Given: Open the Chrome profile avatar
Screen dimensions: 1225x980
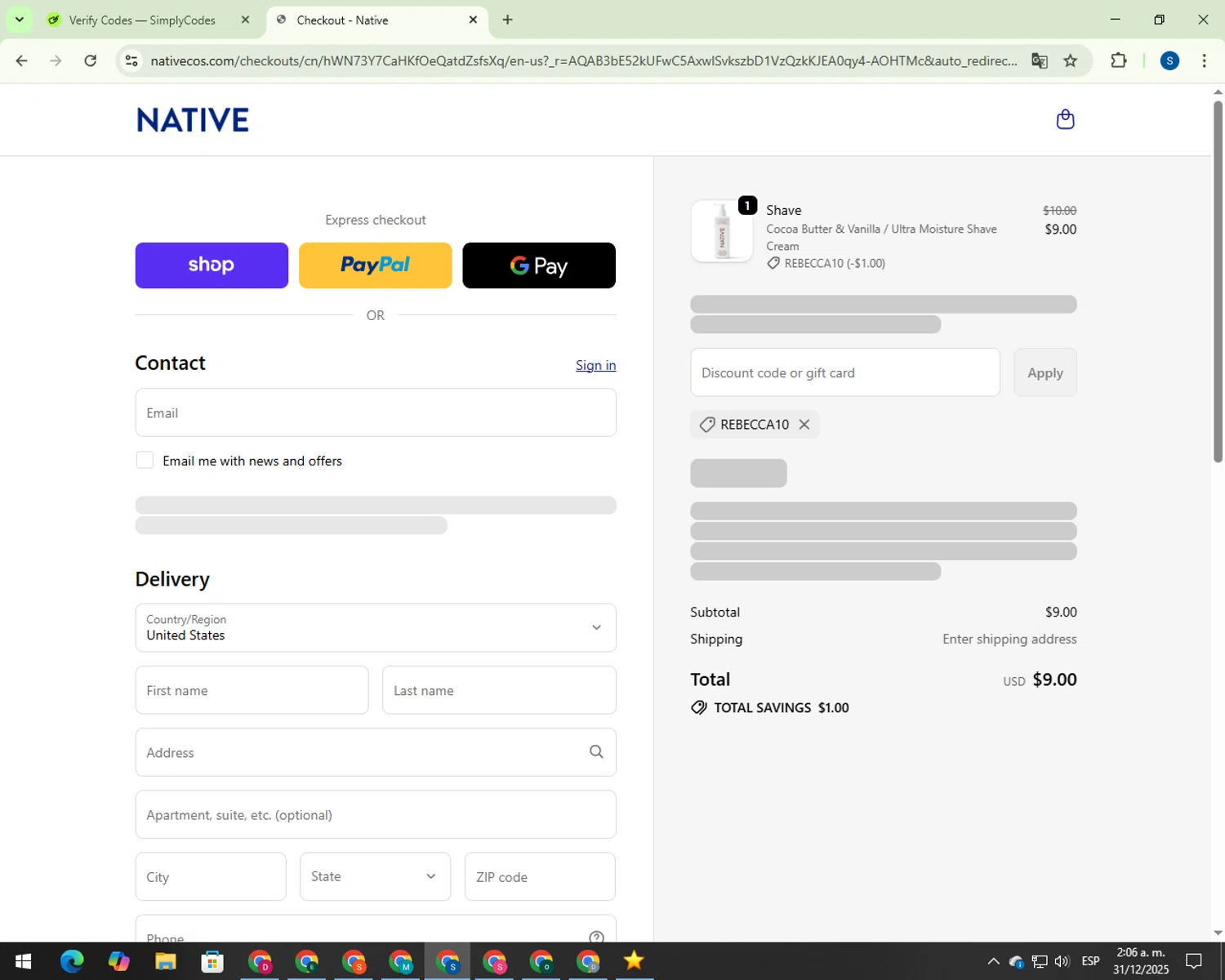Looking at the screenshot, I should coord(1169,60).
